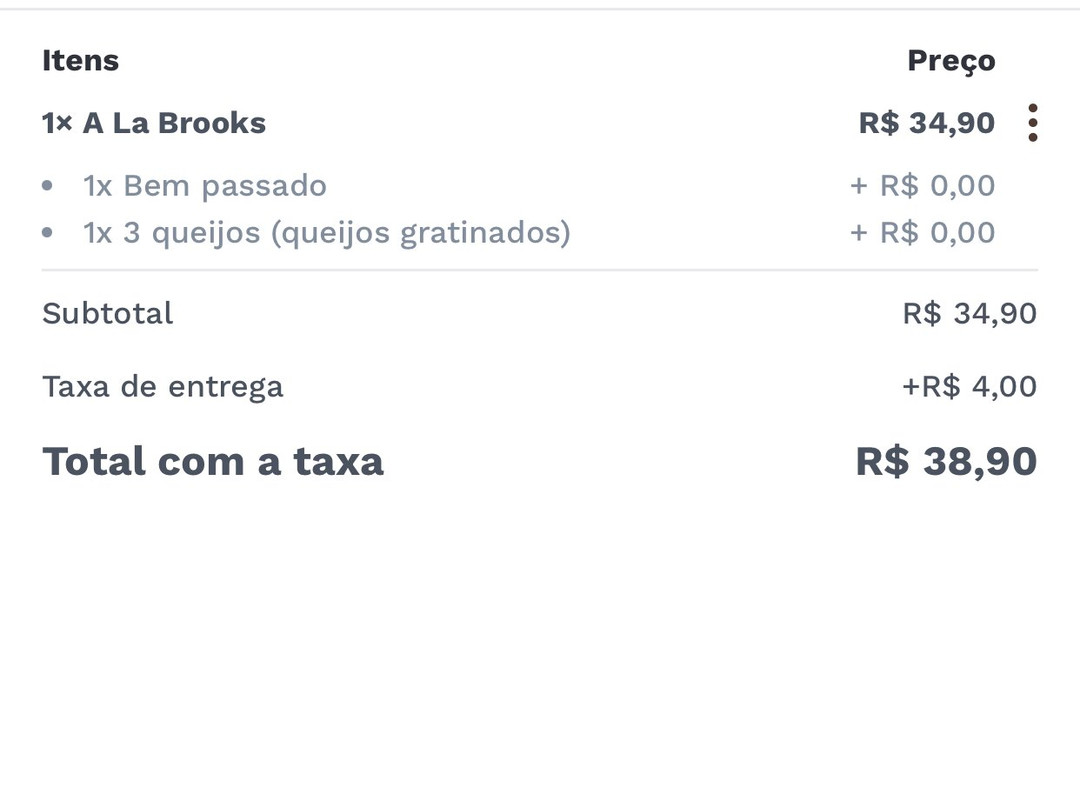Screen dimensions: 1080x808
Task: Click the Subtotal label
Action: 108,313
